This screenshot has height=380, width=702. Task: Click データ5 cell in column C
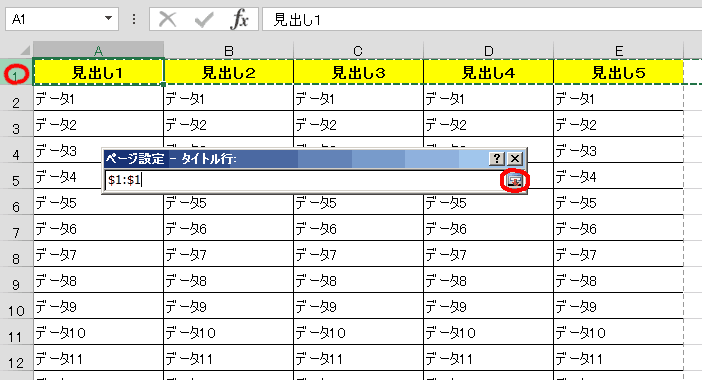tap(359, 202)
